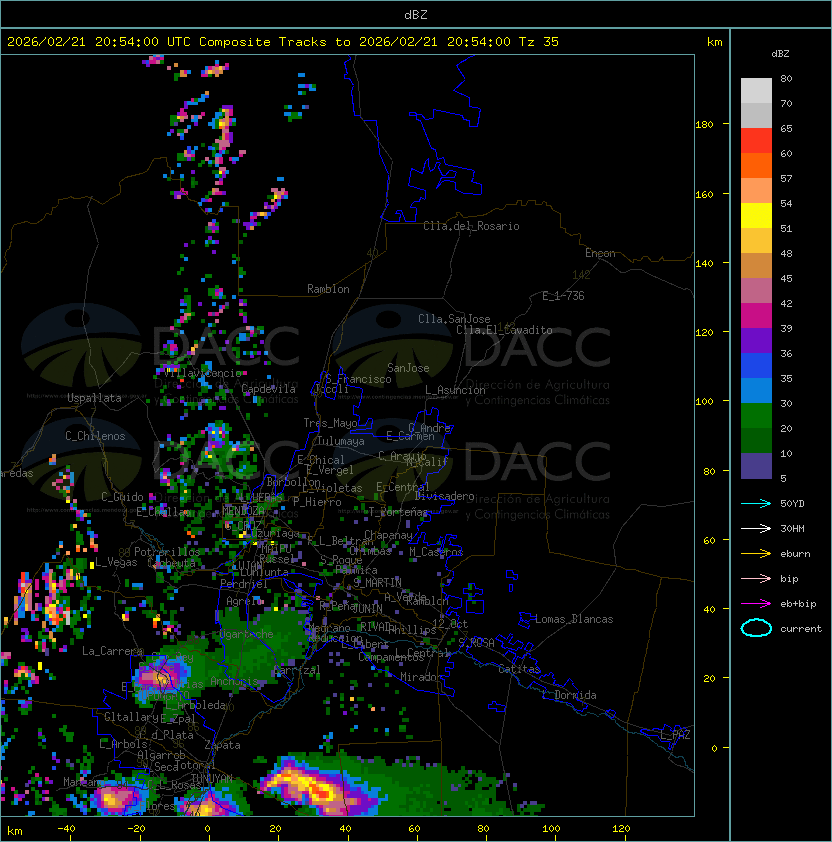Click the S_Francisco map label

[358, 379]
